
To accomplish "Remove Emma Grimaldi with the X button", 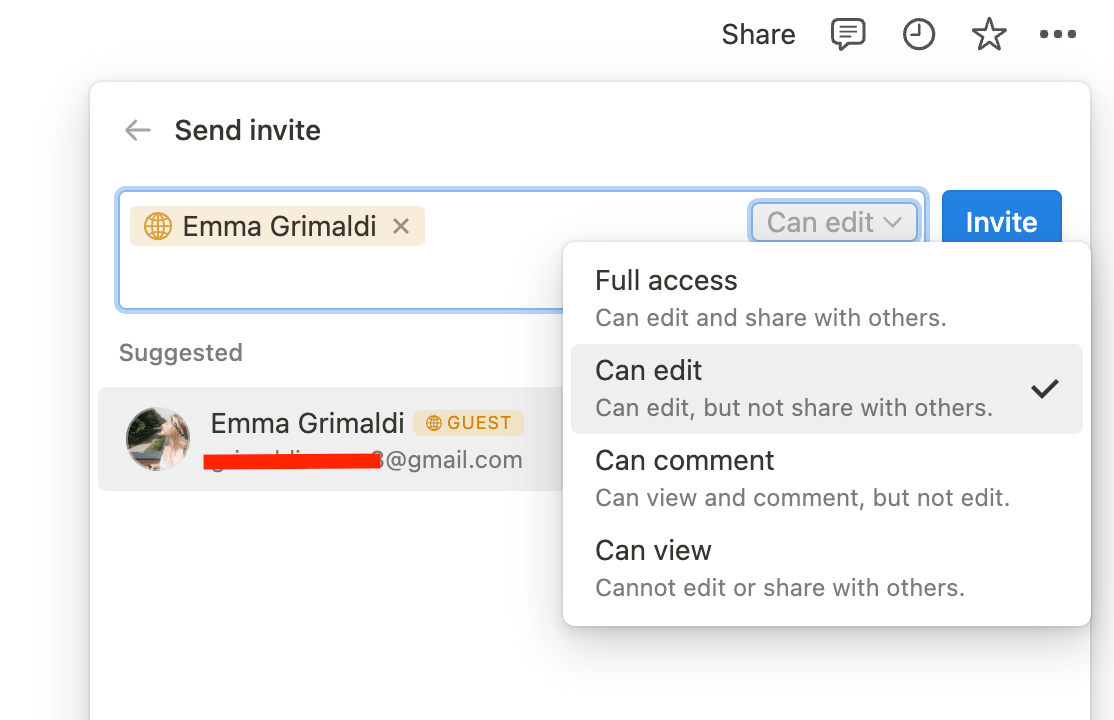I will (401, 226).
